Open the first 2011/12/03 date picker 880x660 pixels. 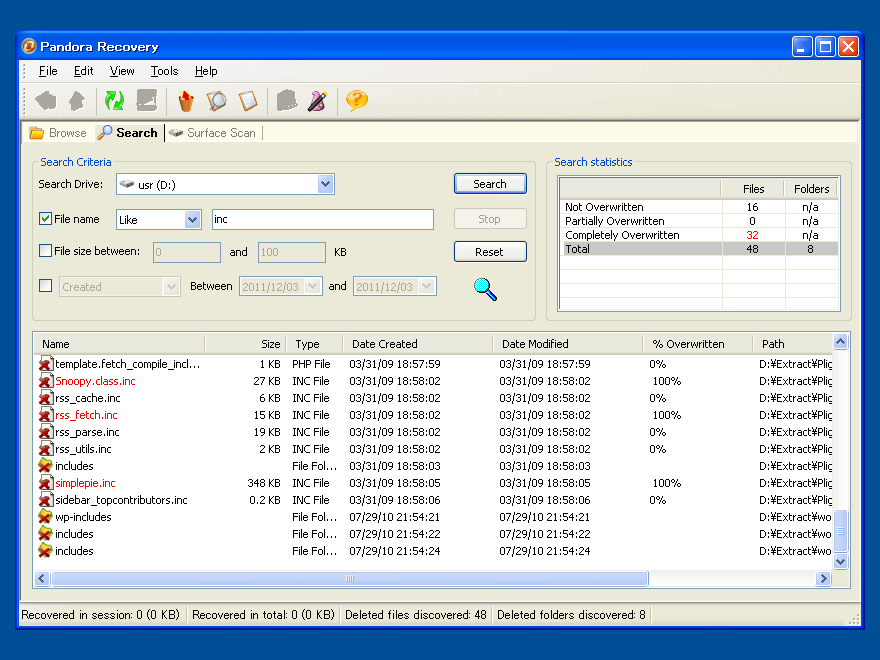coord(313,287)
